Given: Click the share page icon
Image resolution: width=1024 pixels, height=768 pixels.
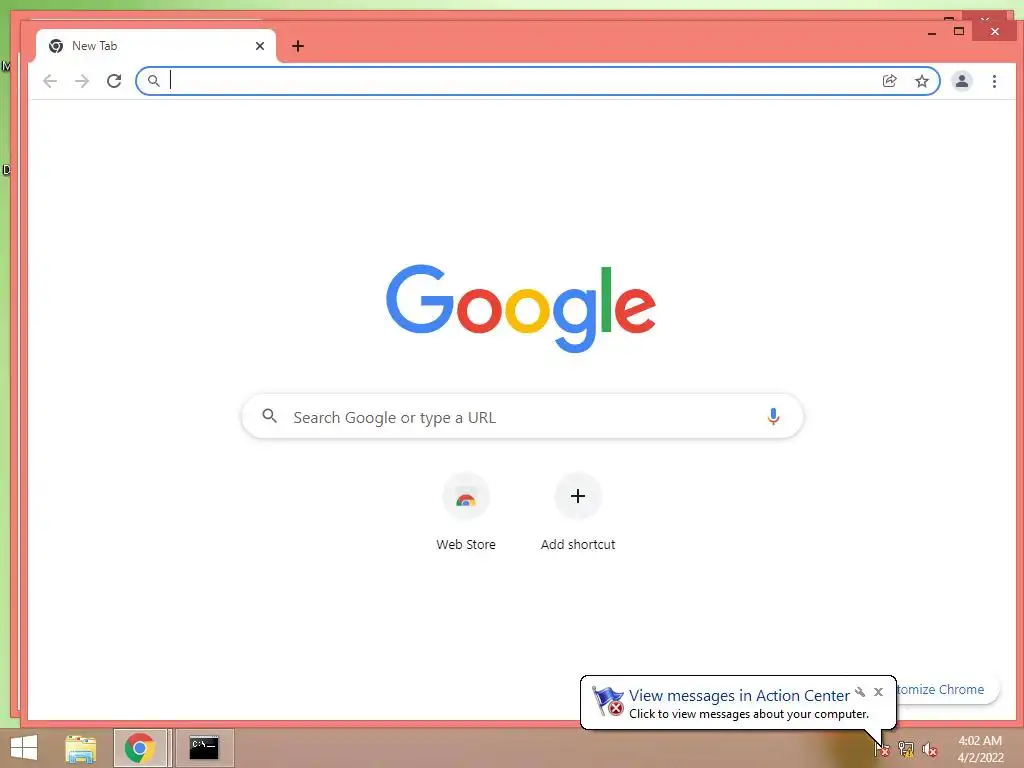Looking at the screenshot, I should point(889,81).
